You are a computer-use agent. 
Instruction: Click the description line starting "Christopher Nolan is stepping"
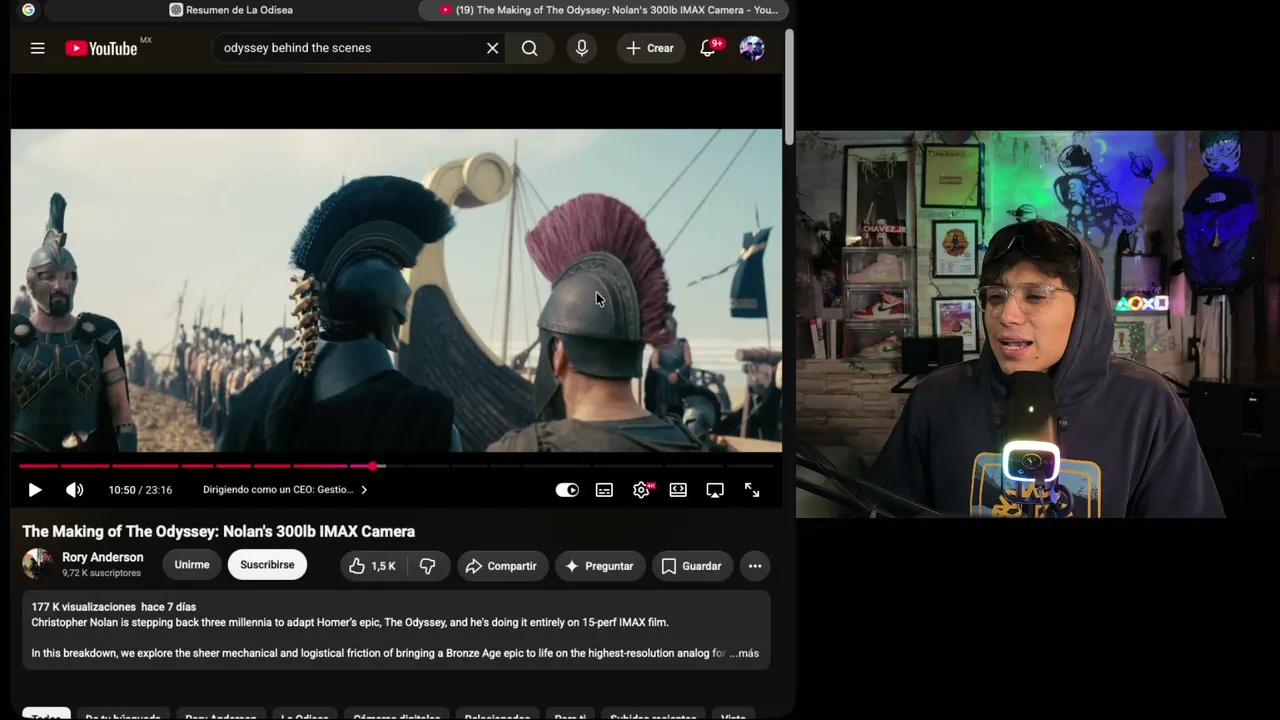click(x=350, y=622)
